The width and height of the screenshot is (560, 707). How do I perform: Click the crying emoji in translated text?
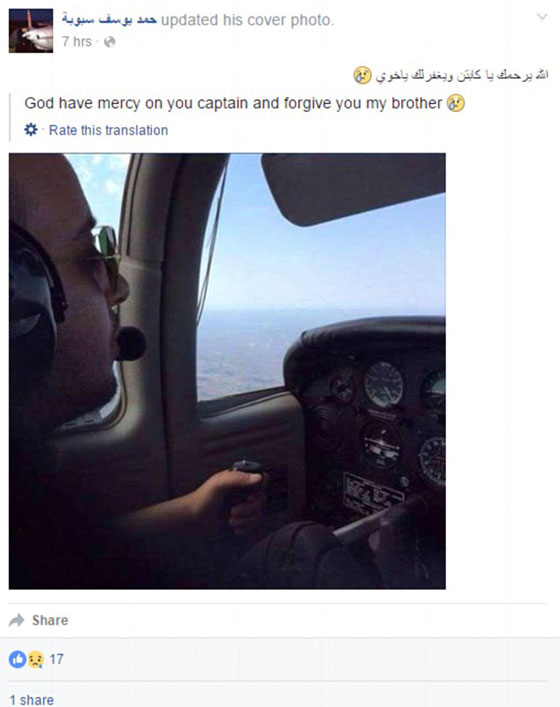tap(456, 103)
